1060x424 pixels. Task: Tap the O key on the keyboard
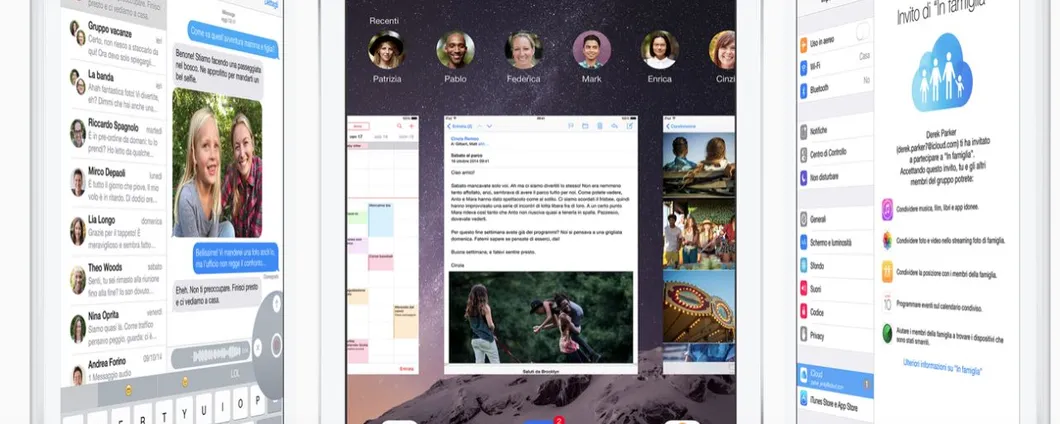click(241, 403)
